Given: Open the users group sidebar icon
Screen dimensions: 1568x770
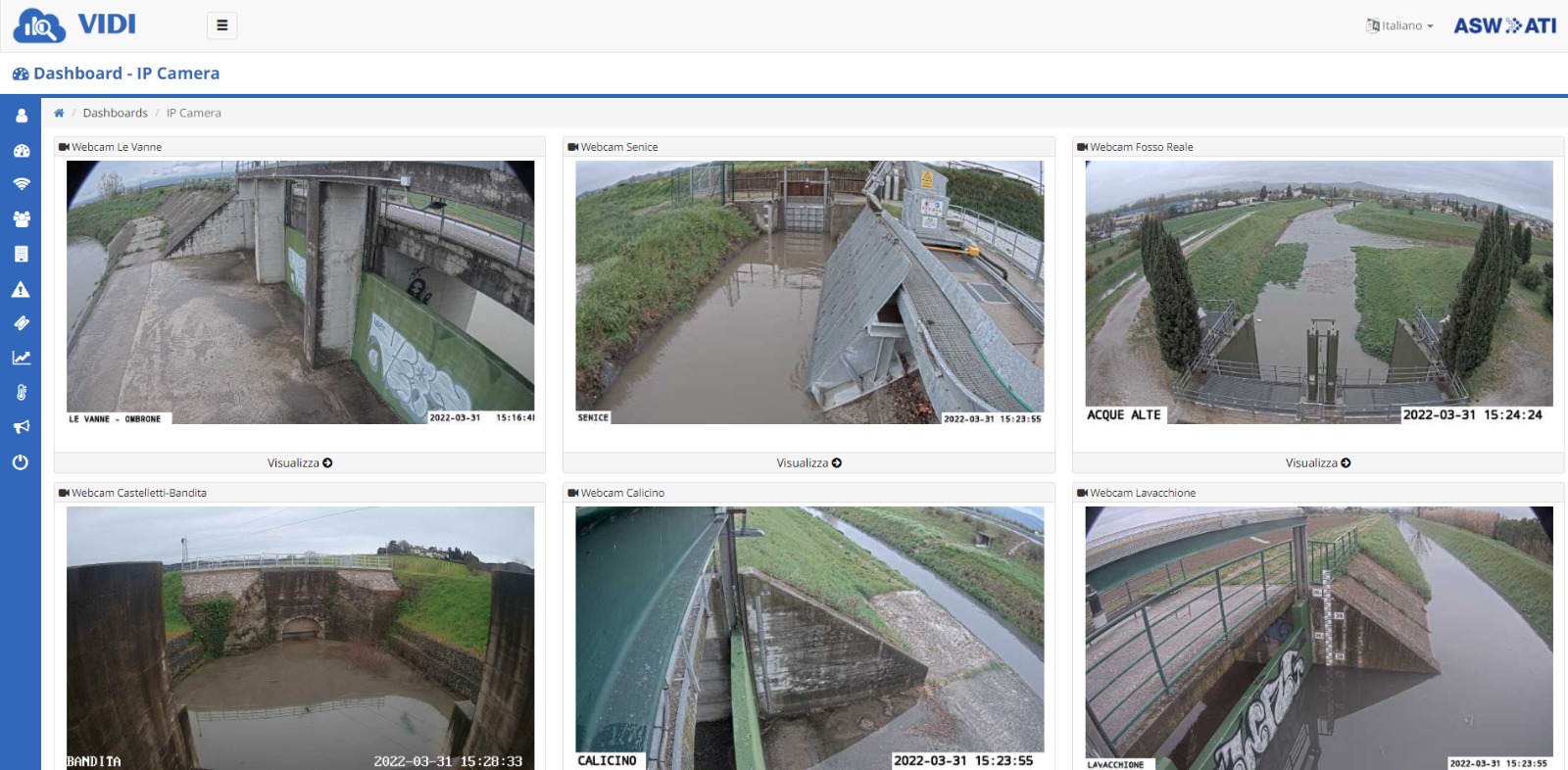Looking at the screenshot, I should point(21,219).
